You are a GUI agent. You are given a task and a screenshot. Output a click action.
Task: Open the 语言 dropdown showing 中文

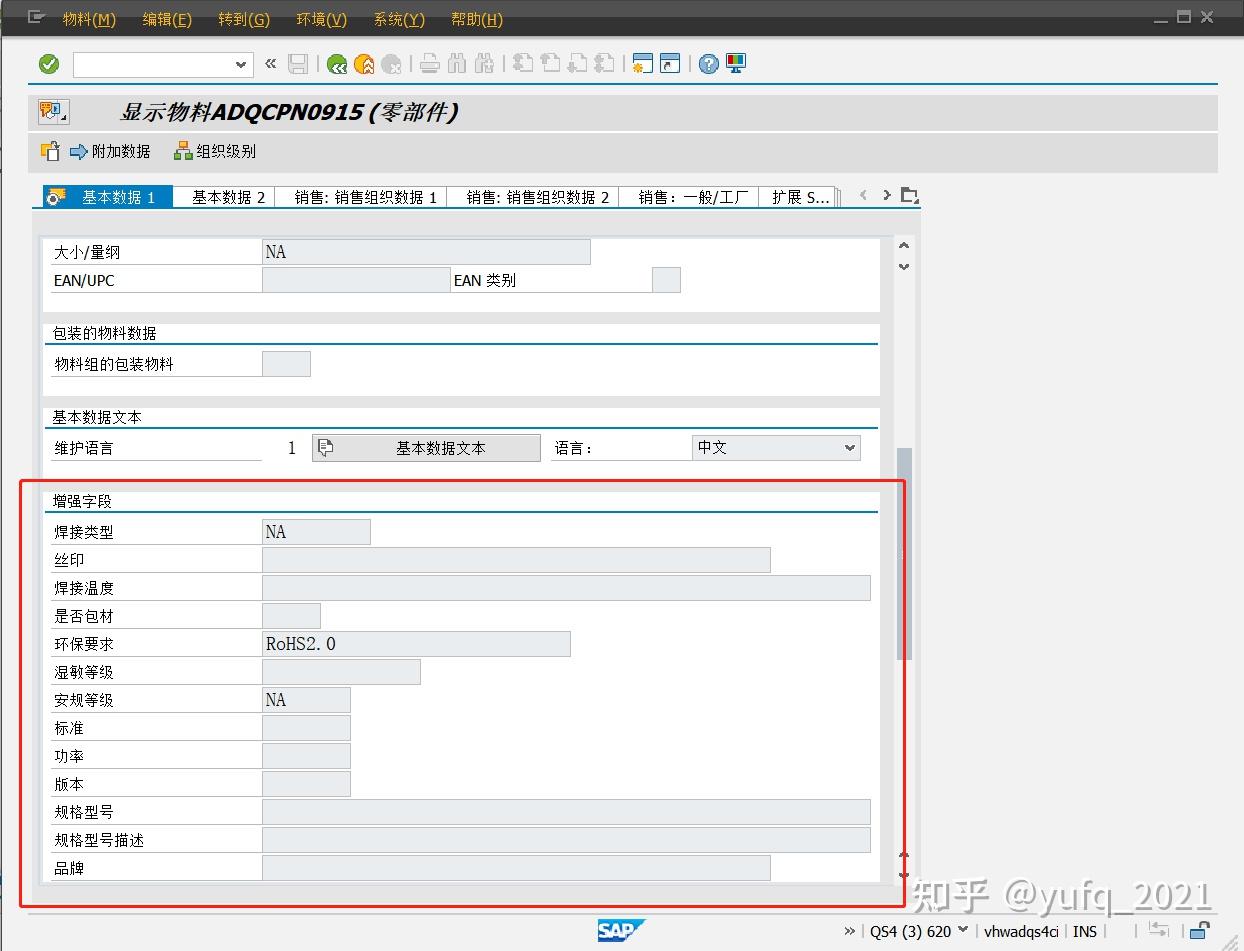776,448
